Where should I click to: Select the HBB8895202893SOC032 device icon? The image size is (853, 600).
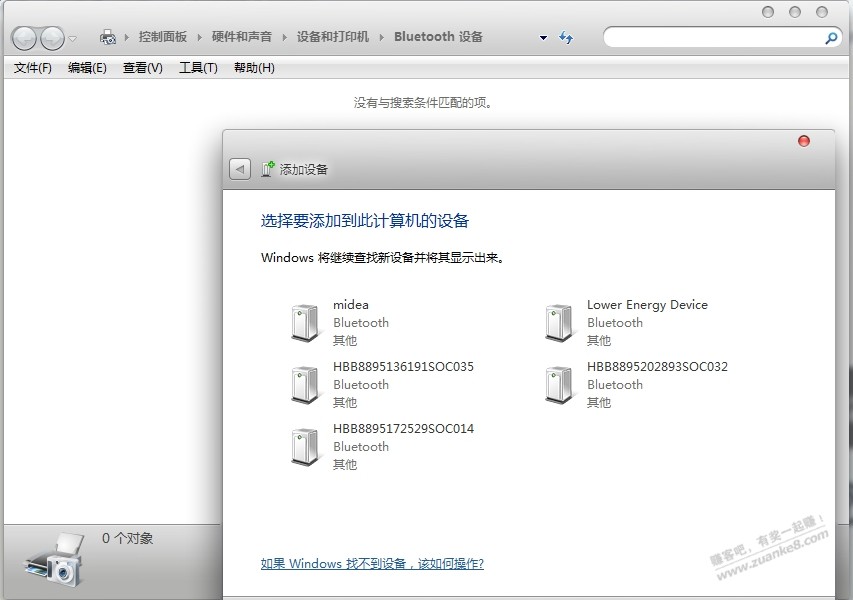[x=559, y=385]
